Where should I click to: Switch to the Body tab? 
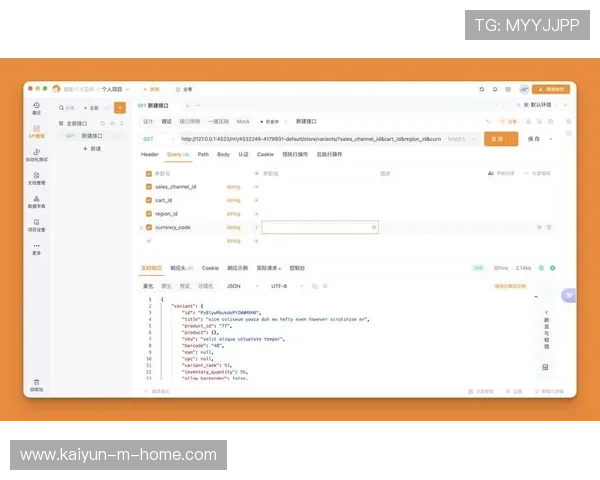pyautogui.click(x=223, y=155)
